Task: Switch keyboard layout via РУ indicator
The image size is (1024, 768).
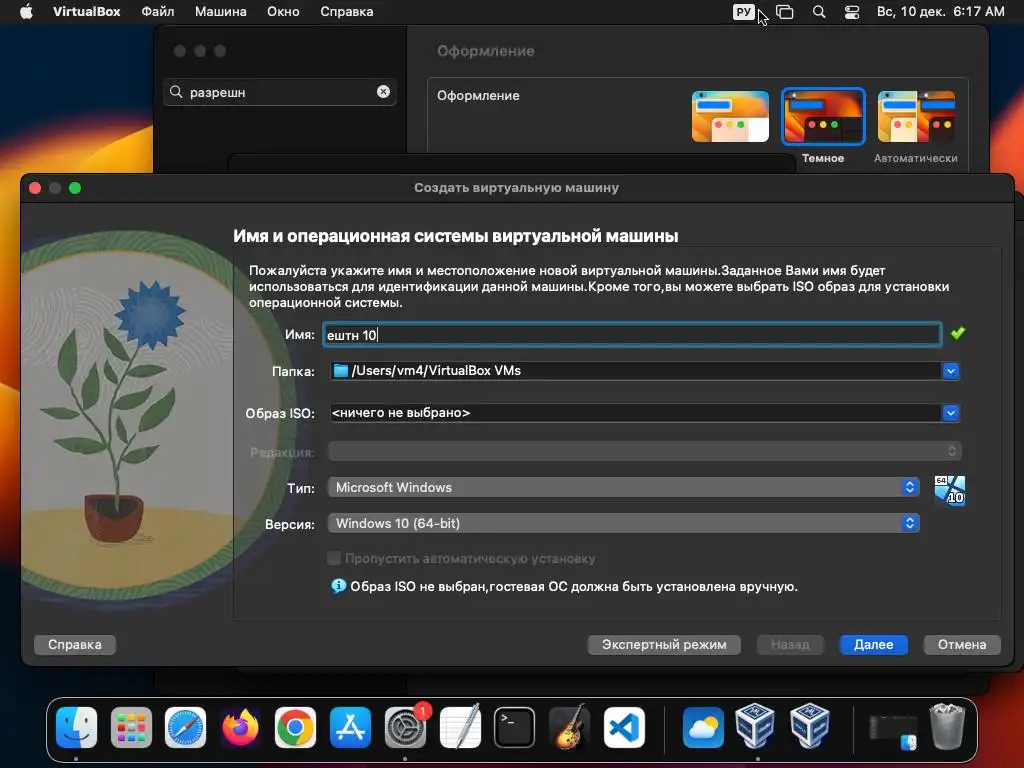Action: click(x=743, y=12)
